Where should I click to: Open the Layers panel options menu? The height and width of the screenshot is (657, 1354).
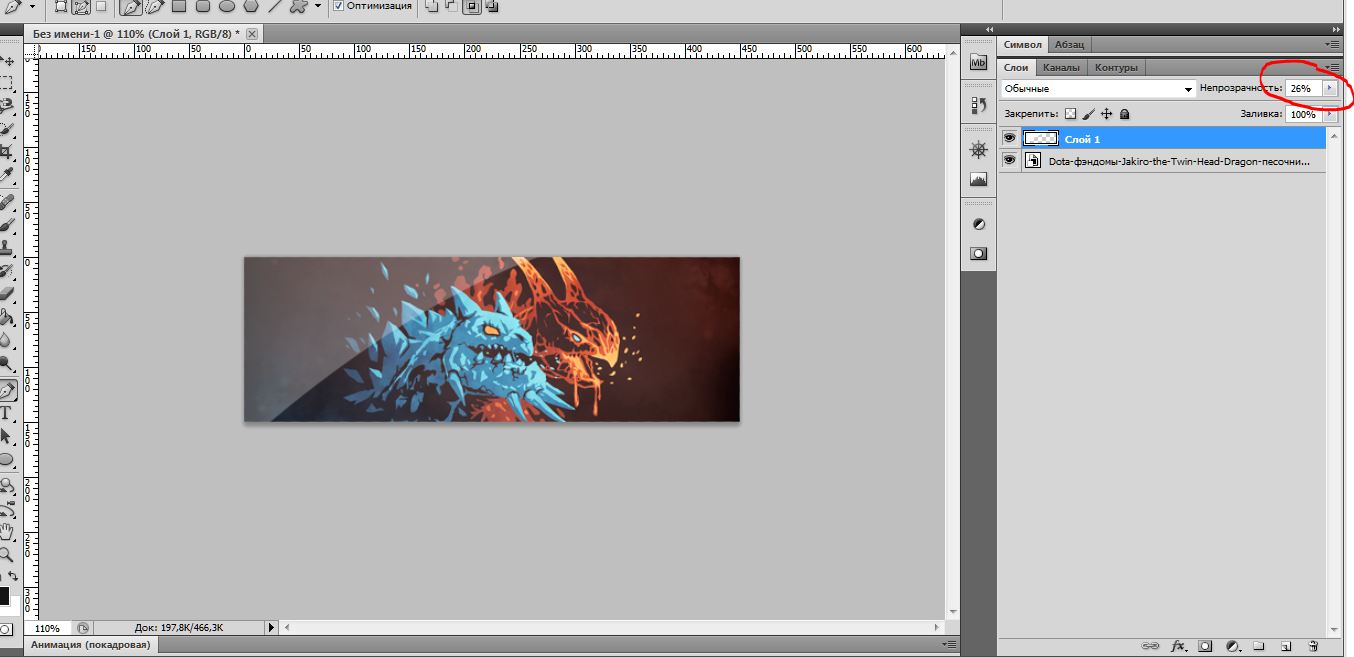coord(1333,67)
